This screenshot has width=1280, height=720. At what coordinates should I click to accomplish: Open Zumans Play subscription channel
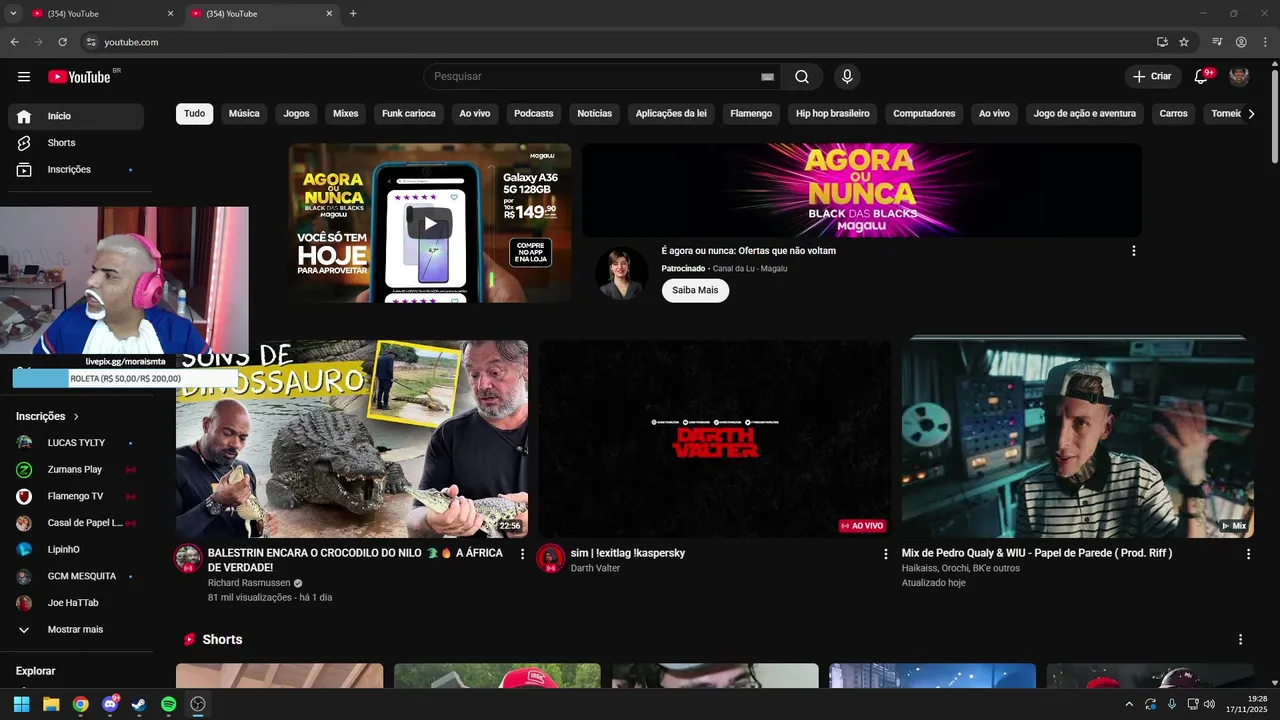(76, 470)
